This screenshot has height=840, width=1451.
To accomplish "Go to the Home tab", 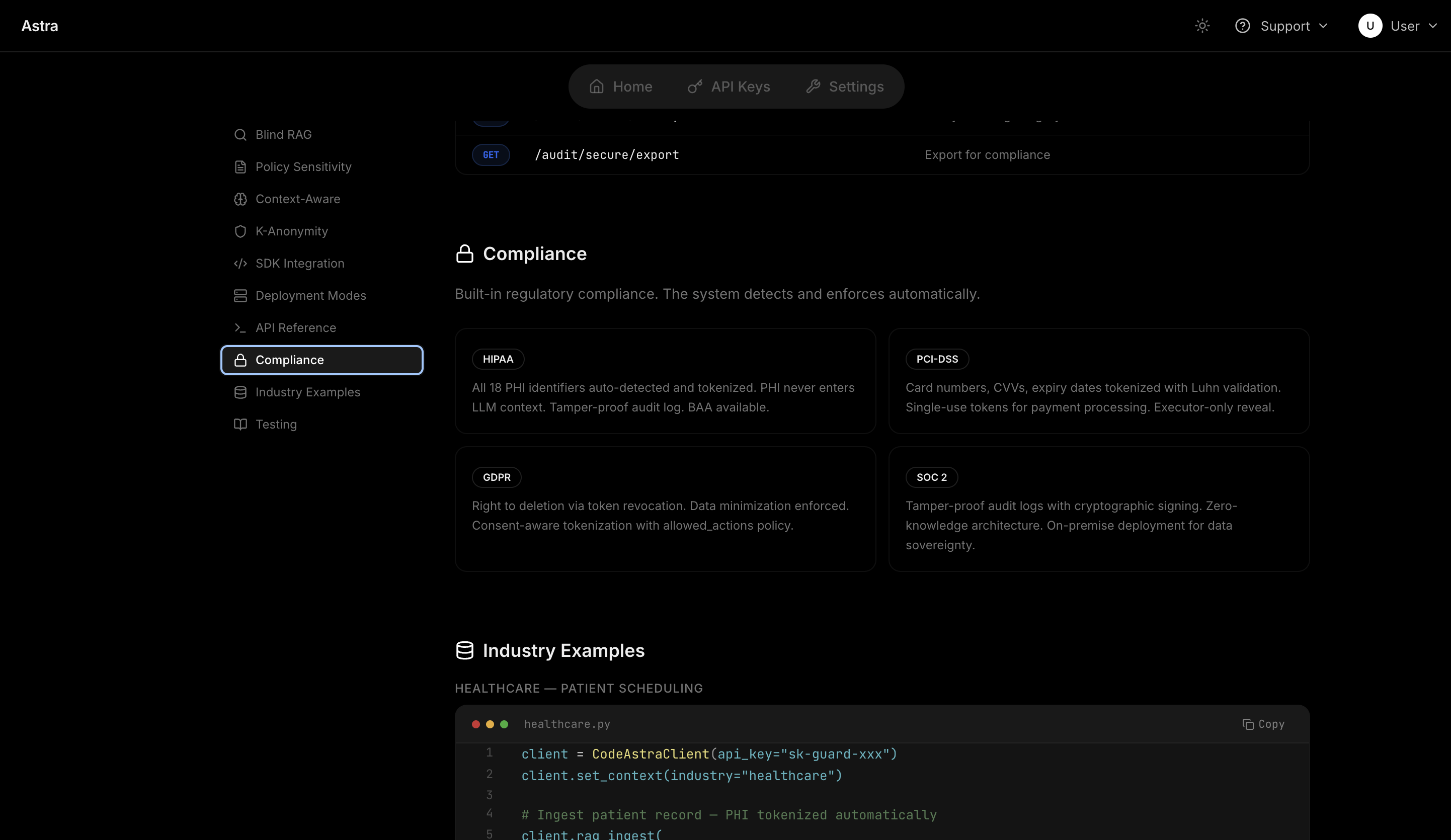I will tap(621, 87).
